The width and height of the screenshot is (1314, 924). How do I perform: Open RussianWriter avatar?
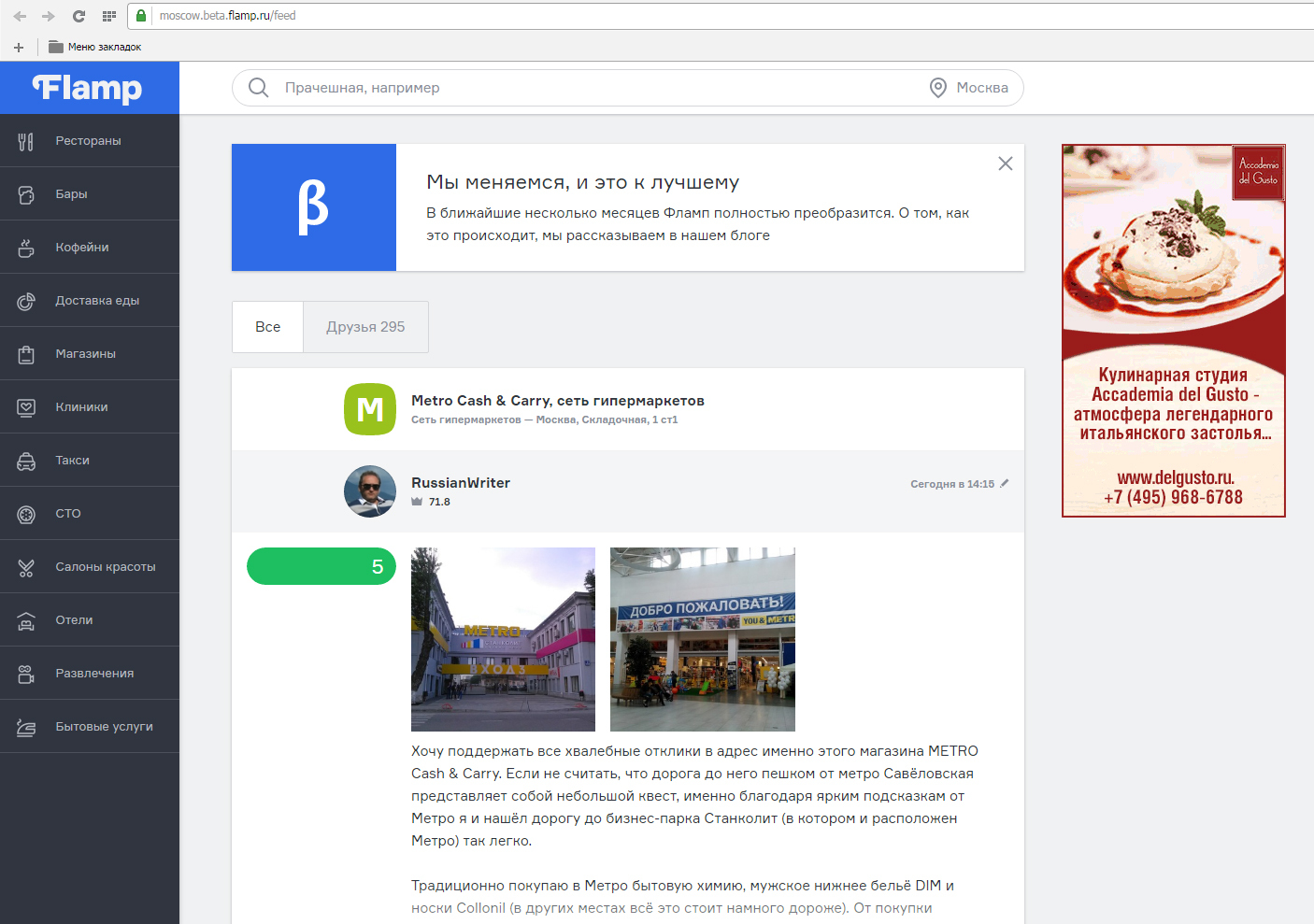370,491
